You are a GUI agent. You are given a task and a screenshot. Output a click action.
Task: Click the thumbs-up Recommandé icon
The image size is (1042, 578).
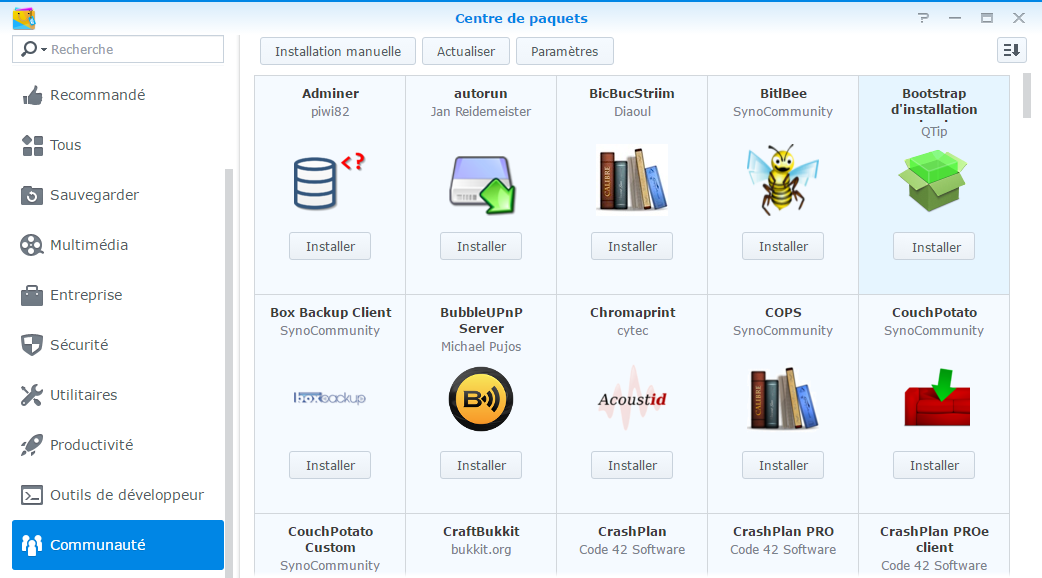(32, 96)
